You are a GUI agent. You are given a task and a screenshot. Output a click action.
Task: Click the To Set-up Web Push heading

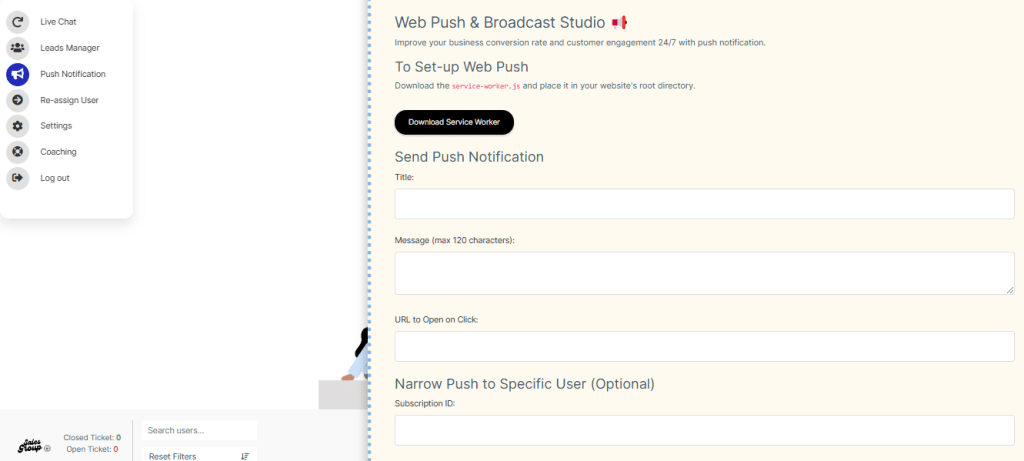[x=461, y=67]
